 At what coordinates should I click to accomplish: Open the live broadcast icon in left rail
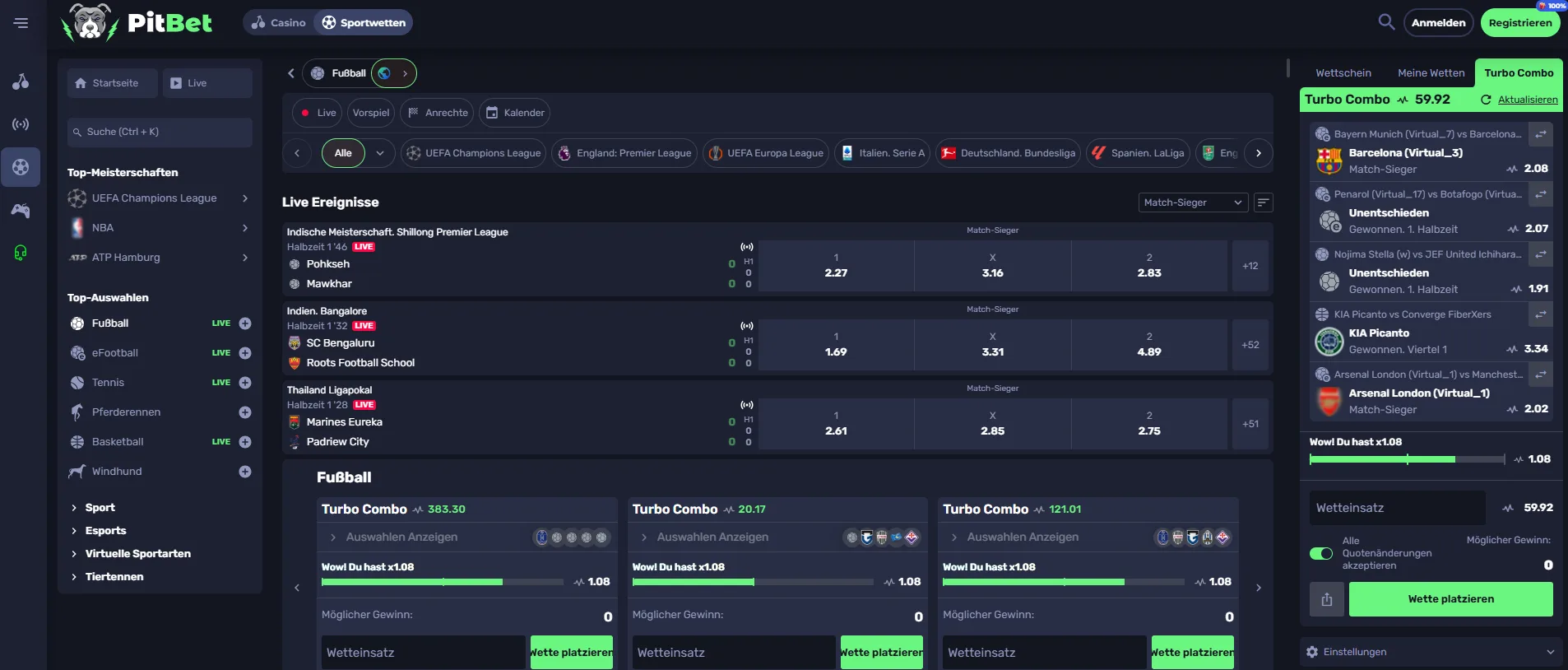click(x=21, y=124)
